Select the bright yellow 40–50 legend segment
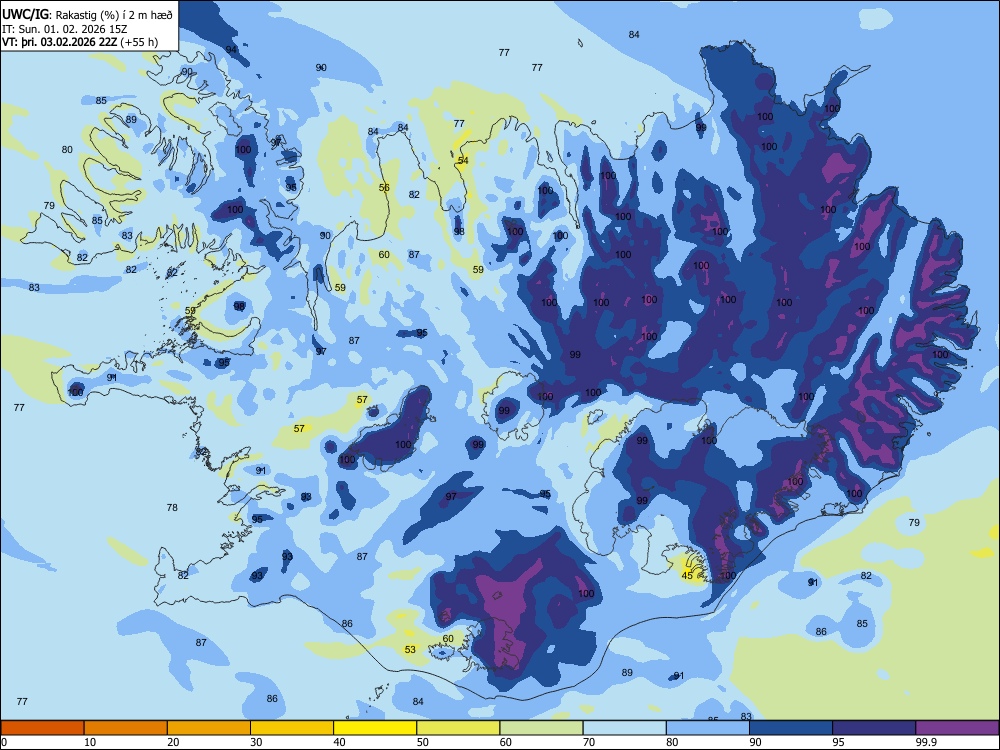The height and width of the screenshot is (750, 1000). [375, 728]
